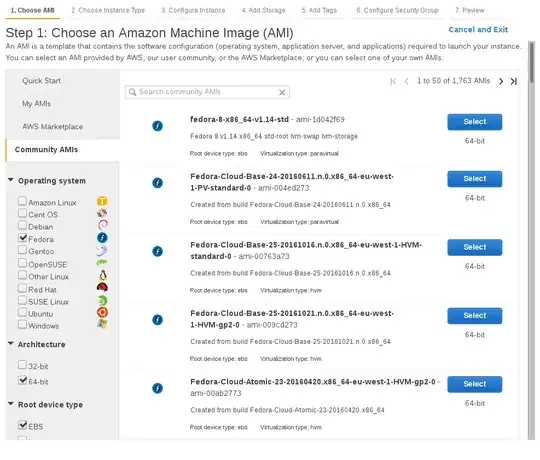Click Fedora icon for Fedora-Cloud-Base-25-20161021 AMI
This screenshot has height=460, width=540.
click(157, 320)
